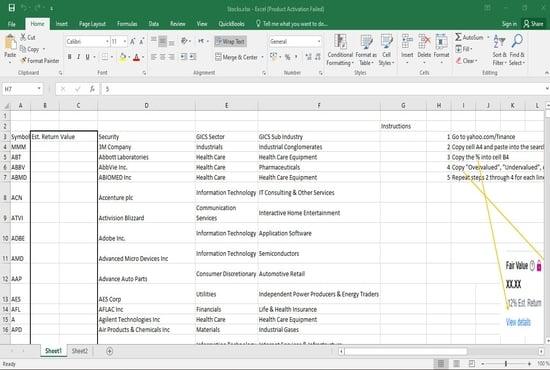Click the Insert cells icon
The height and width of the screenshot is (370, 550).
(x=407, y=41)
